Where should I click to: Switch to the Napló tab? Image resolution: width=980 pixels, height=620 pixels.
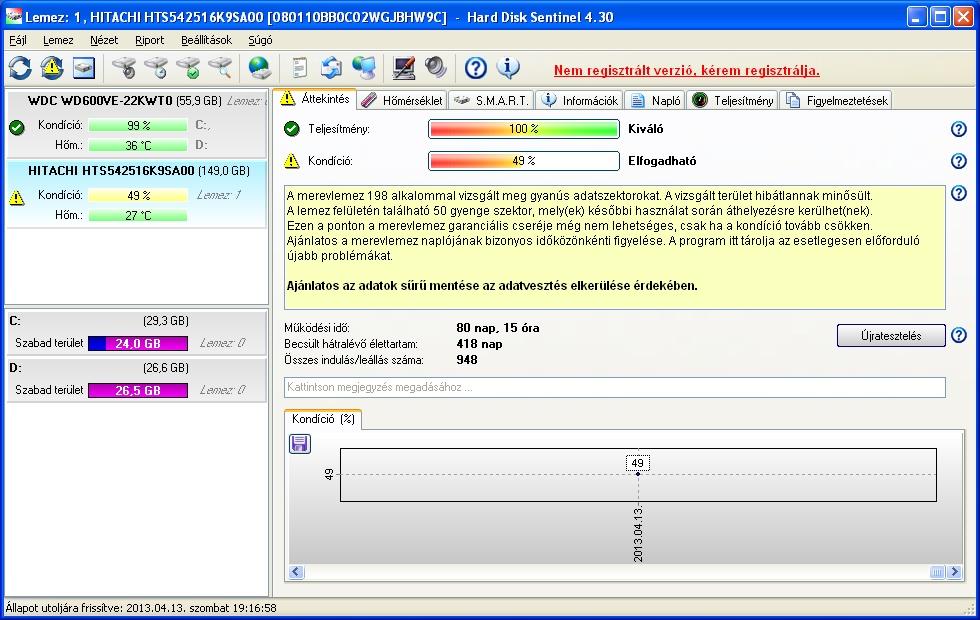click(655, 100)
